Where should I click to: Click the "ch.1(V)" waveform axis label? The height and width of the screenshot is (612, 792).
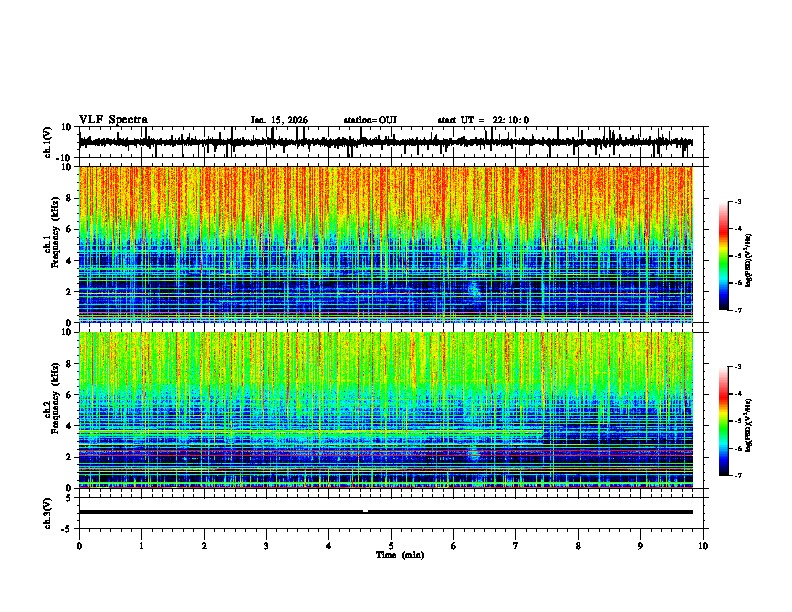[48, 142]
